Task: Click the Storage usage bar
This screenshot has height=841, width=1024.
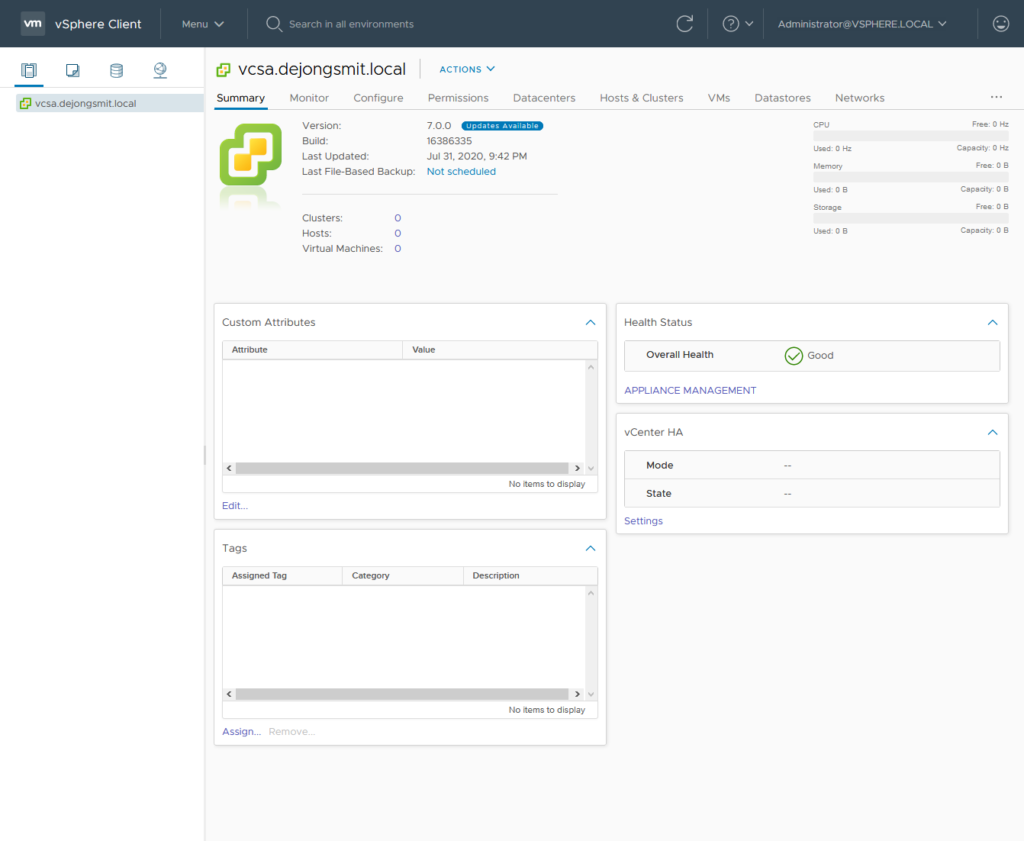Action: point(910,219)
